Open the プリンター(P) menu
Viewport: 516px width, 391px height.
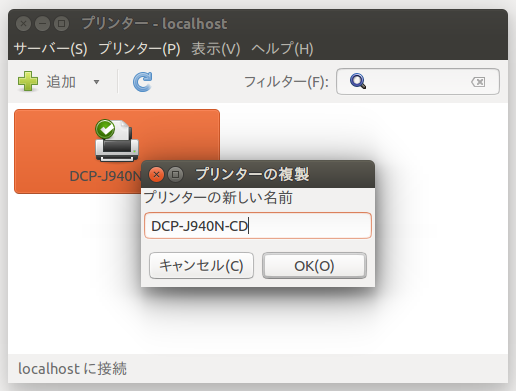(139, 49)
